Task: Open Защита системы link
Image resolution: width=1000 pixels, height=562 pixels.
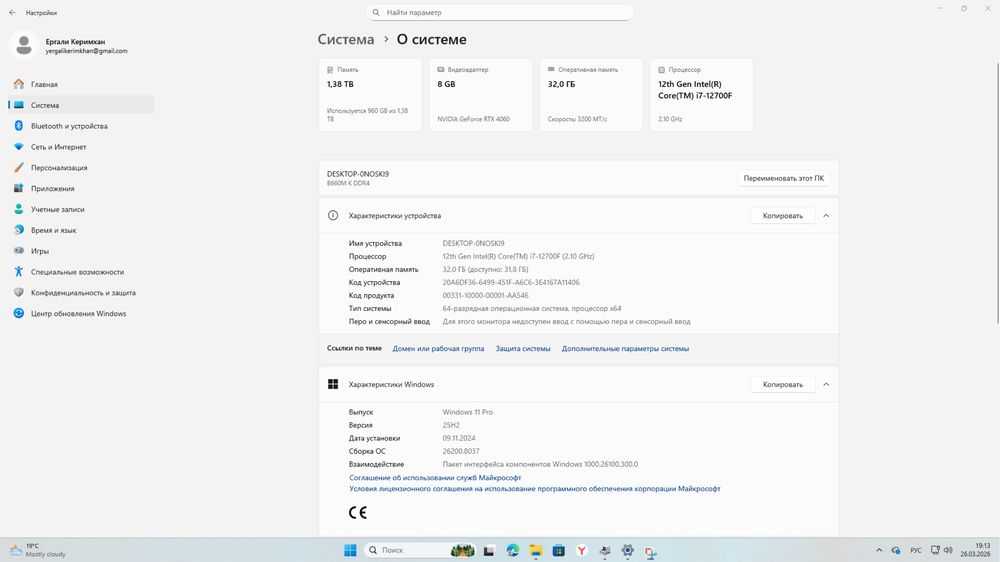Action: pos(523,349)
